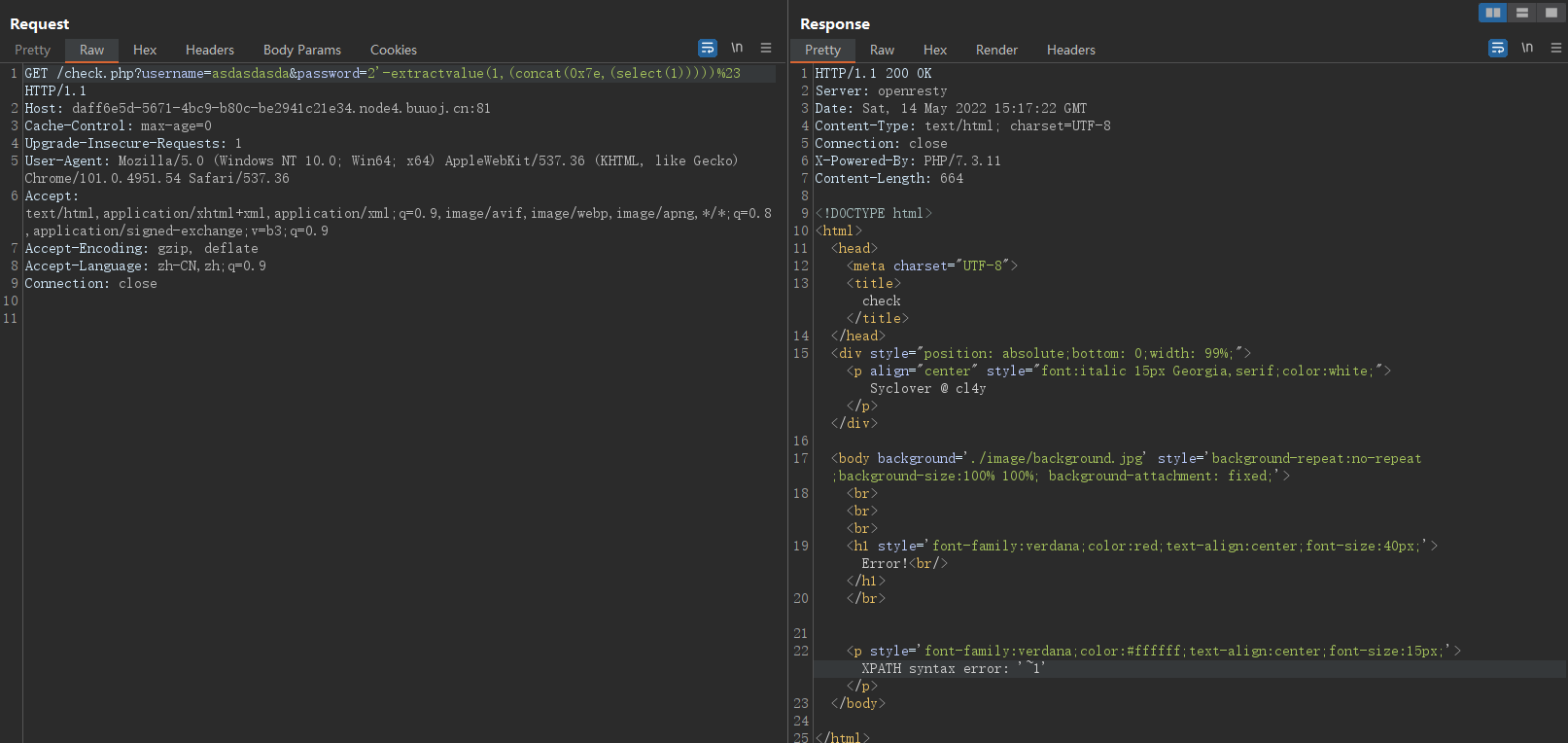
Task: Click the XPATH syntax error line
Action: coord(953,668)
